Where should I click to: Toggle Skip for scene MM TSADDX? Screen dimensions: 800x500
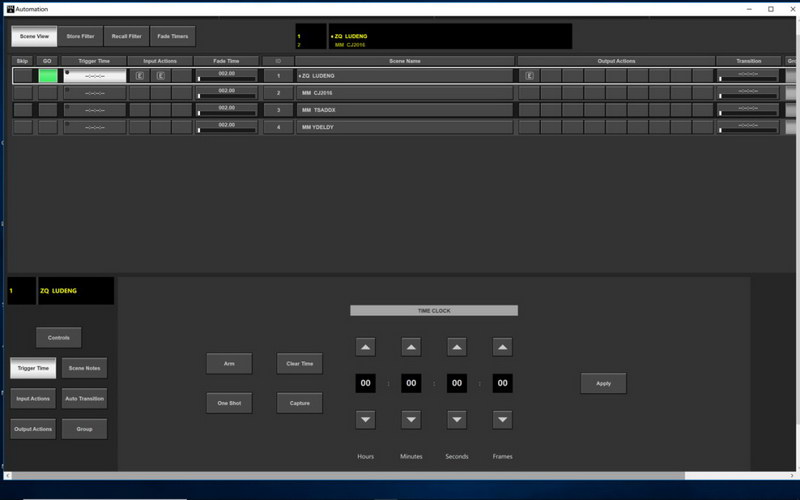pos(22,110)
